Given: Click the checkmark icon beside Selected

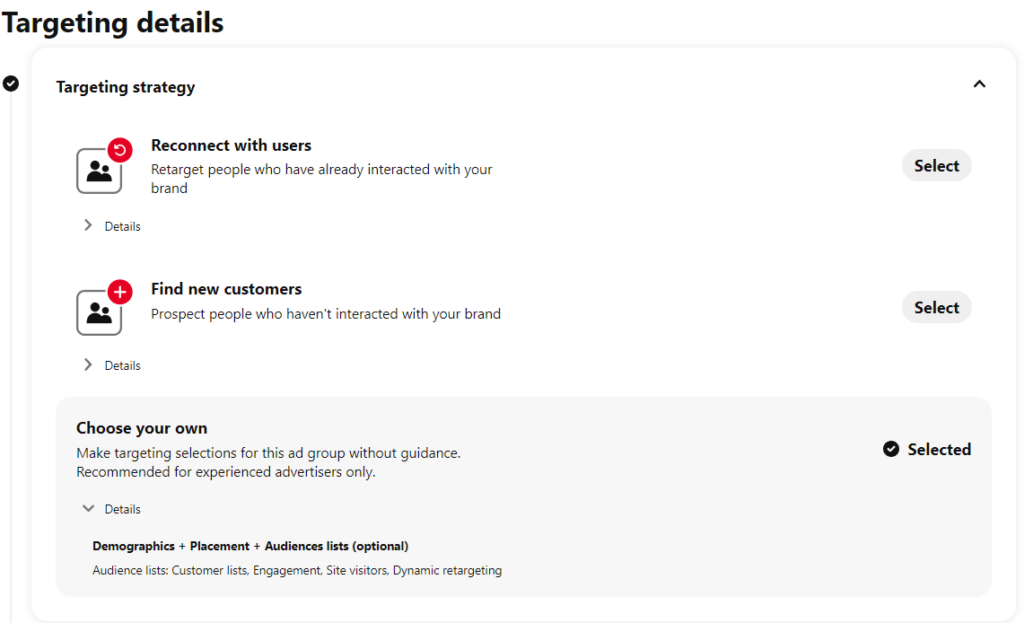Looking at the screenshot, I should [891, 450].
